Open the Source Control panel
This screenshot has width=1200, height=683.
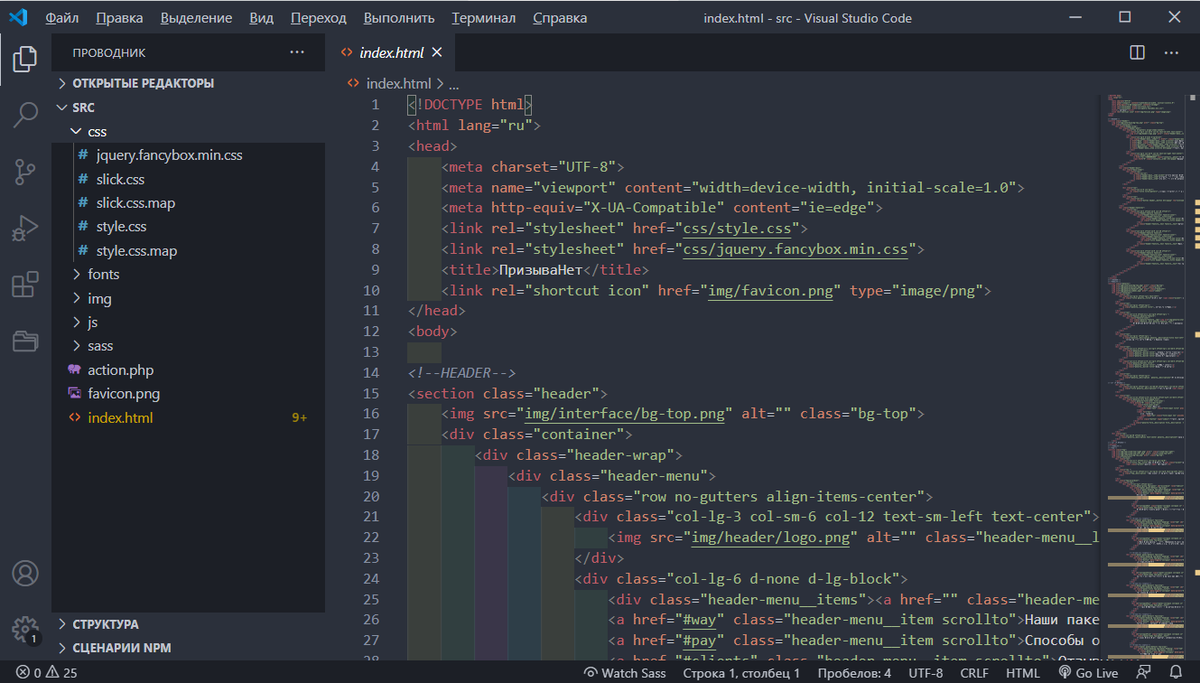25,172
